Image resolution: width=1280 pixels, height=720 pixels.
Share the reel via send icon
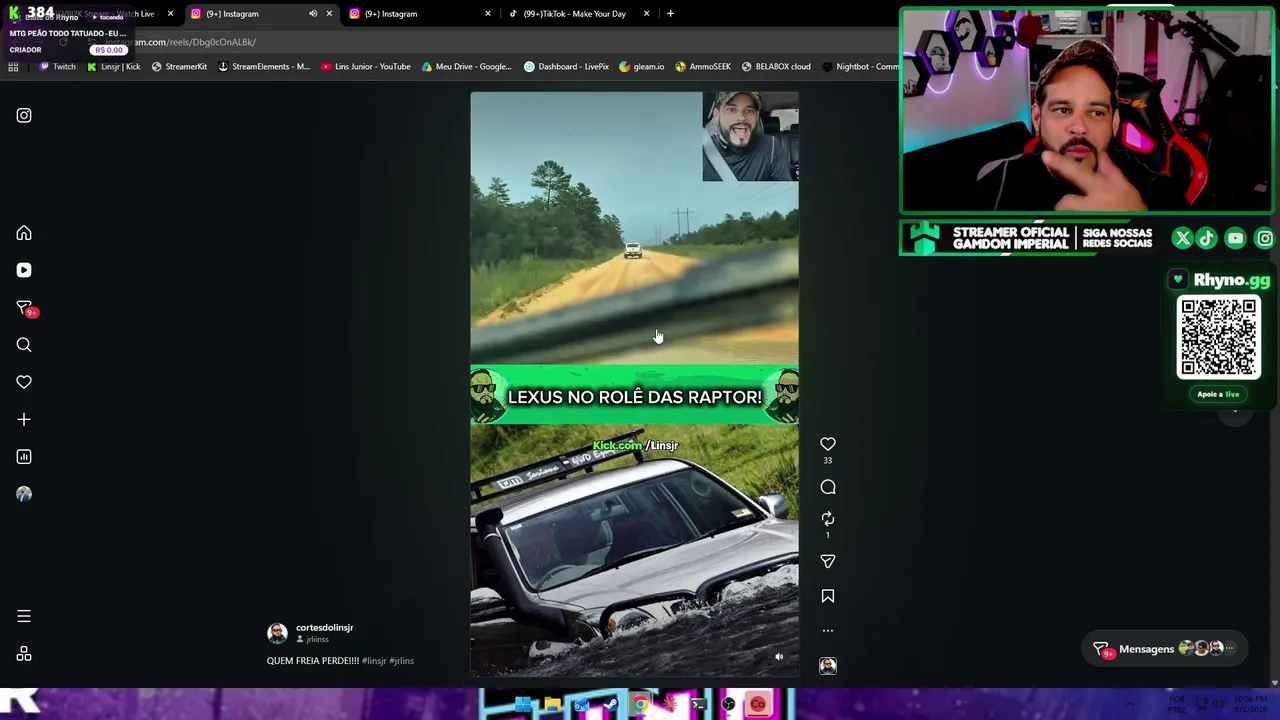click(828, 562)
